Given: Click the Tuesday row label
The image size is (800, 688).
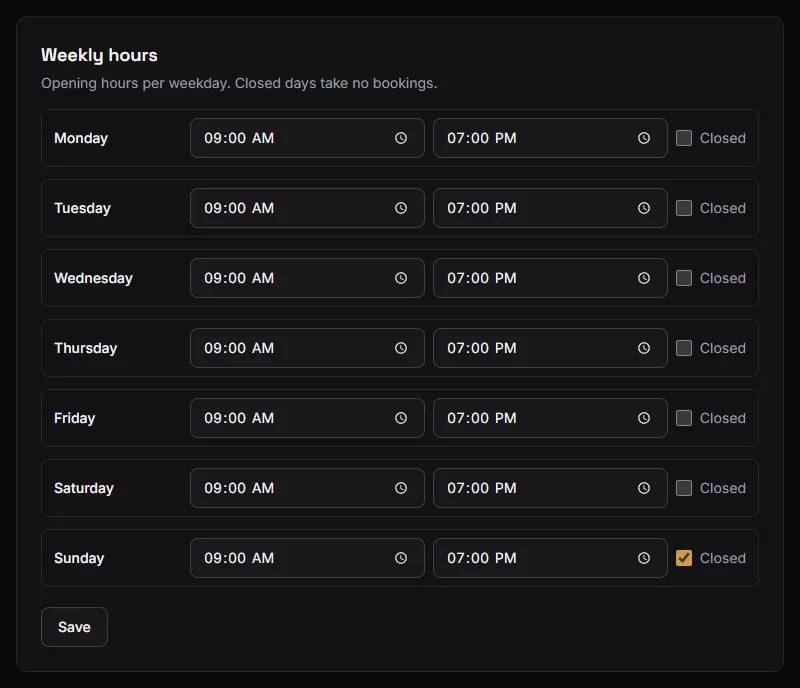Looking at the screenshot, I should 83,208.
